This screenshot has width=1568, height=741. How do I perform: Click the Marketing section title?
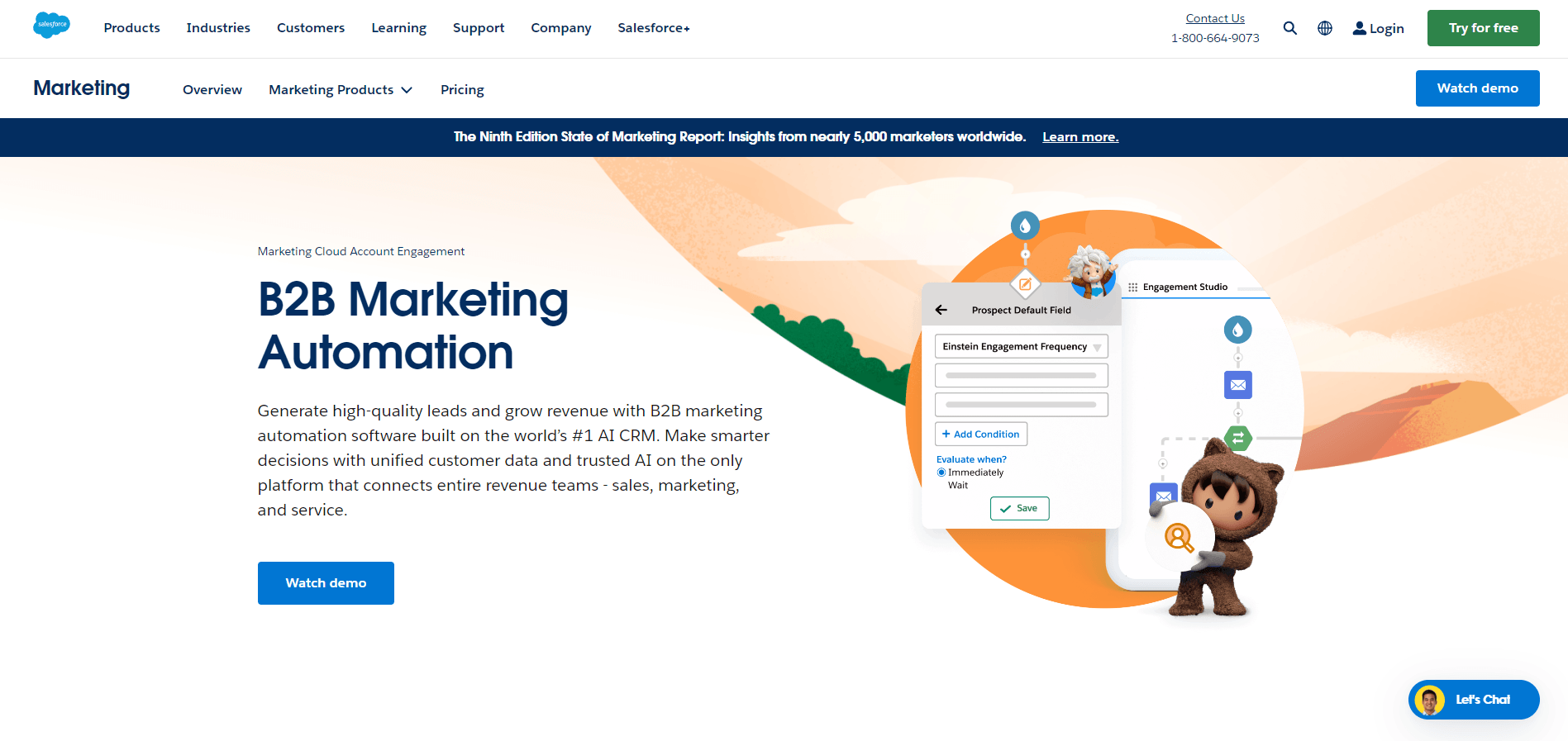pos(82,88)
